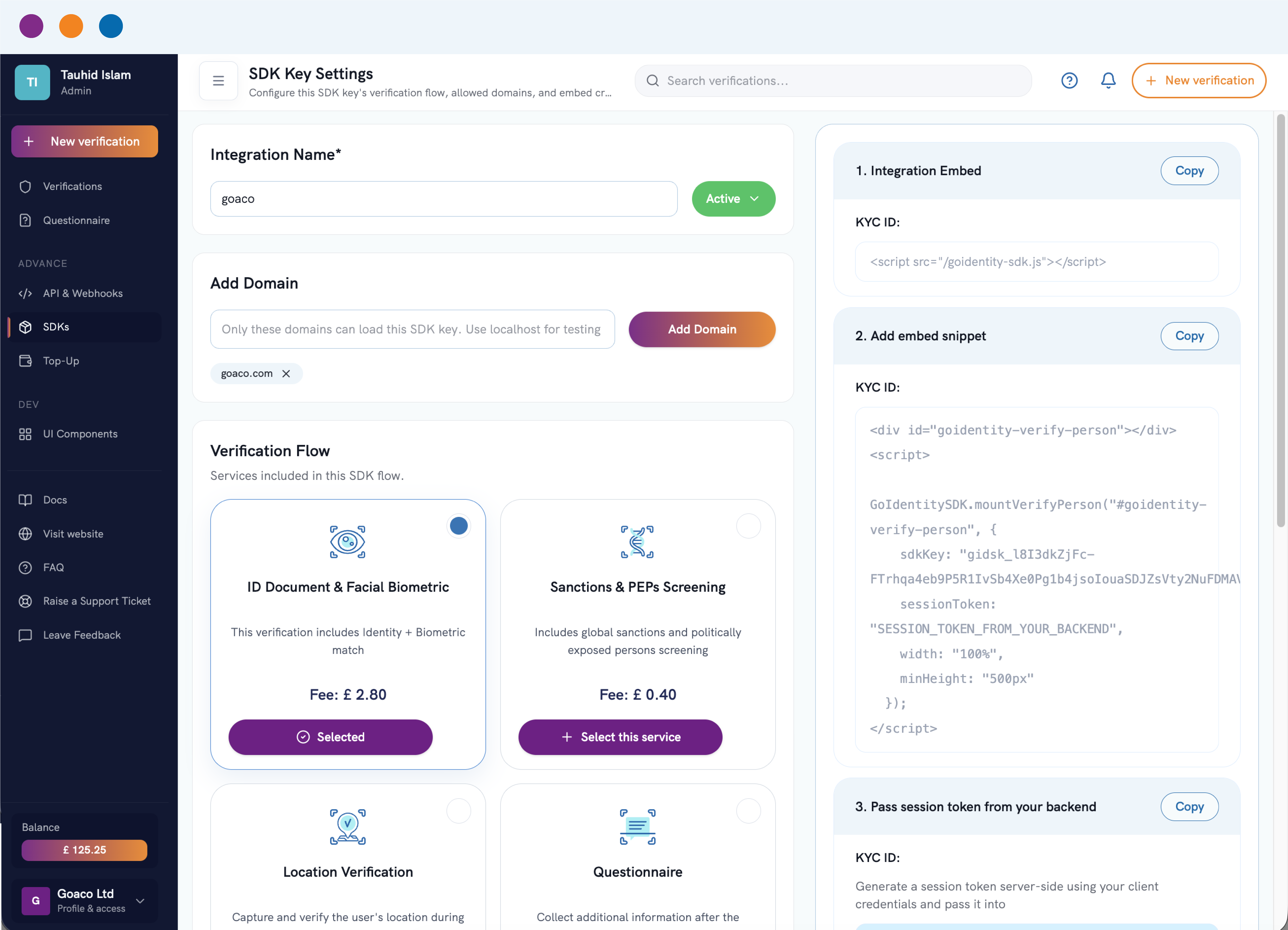The image size is (1288, 930).
Task: Click the Questionnaire chat card icon
Action: [637, 827]
